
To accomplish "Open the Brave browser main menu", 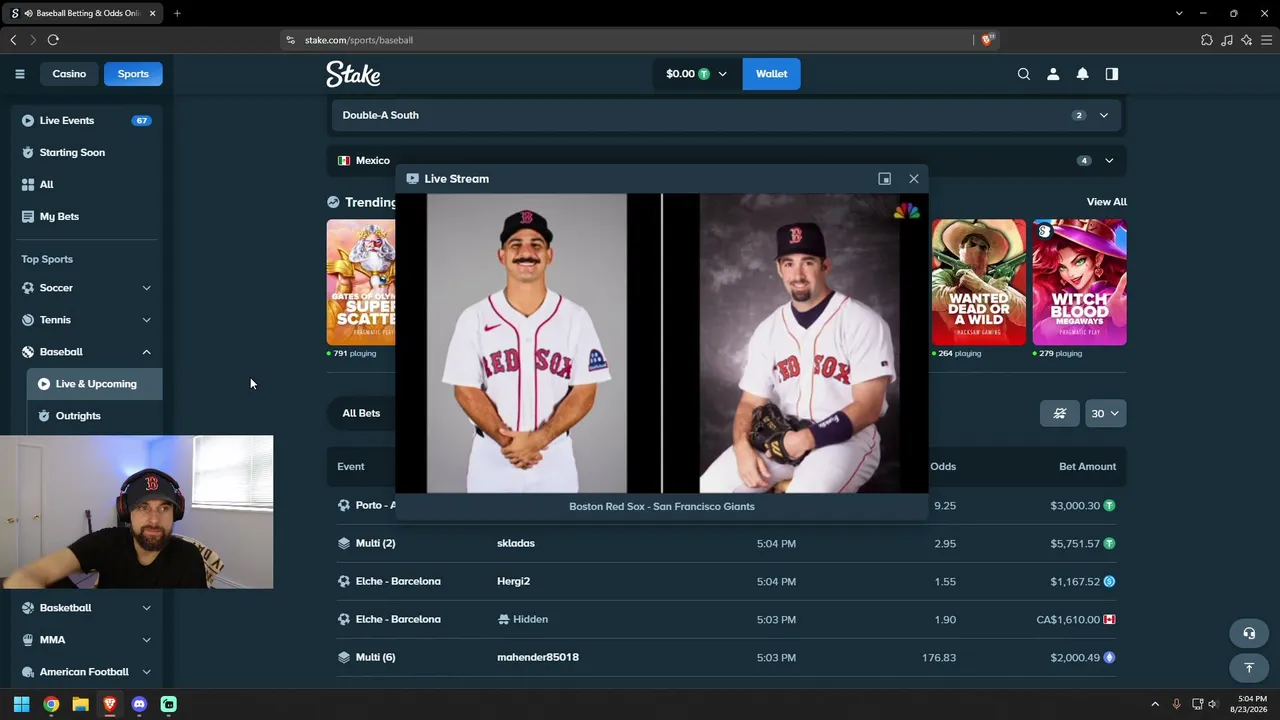I will [x=1267, y=40].
